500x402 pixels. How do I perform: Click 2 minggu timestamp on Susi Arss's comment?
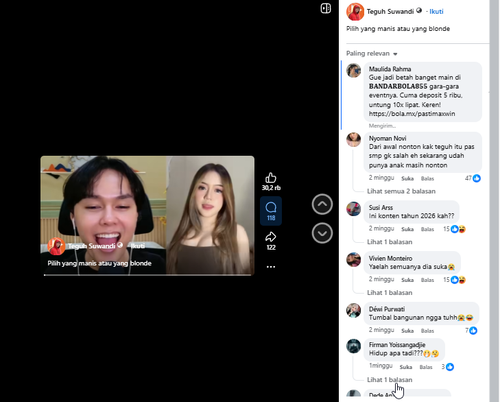[381, 228]
